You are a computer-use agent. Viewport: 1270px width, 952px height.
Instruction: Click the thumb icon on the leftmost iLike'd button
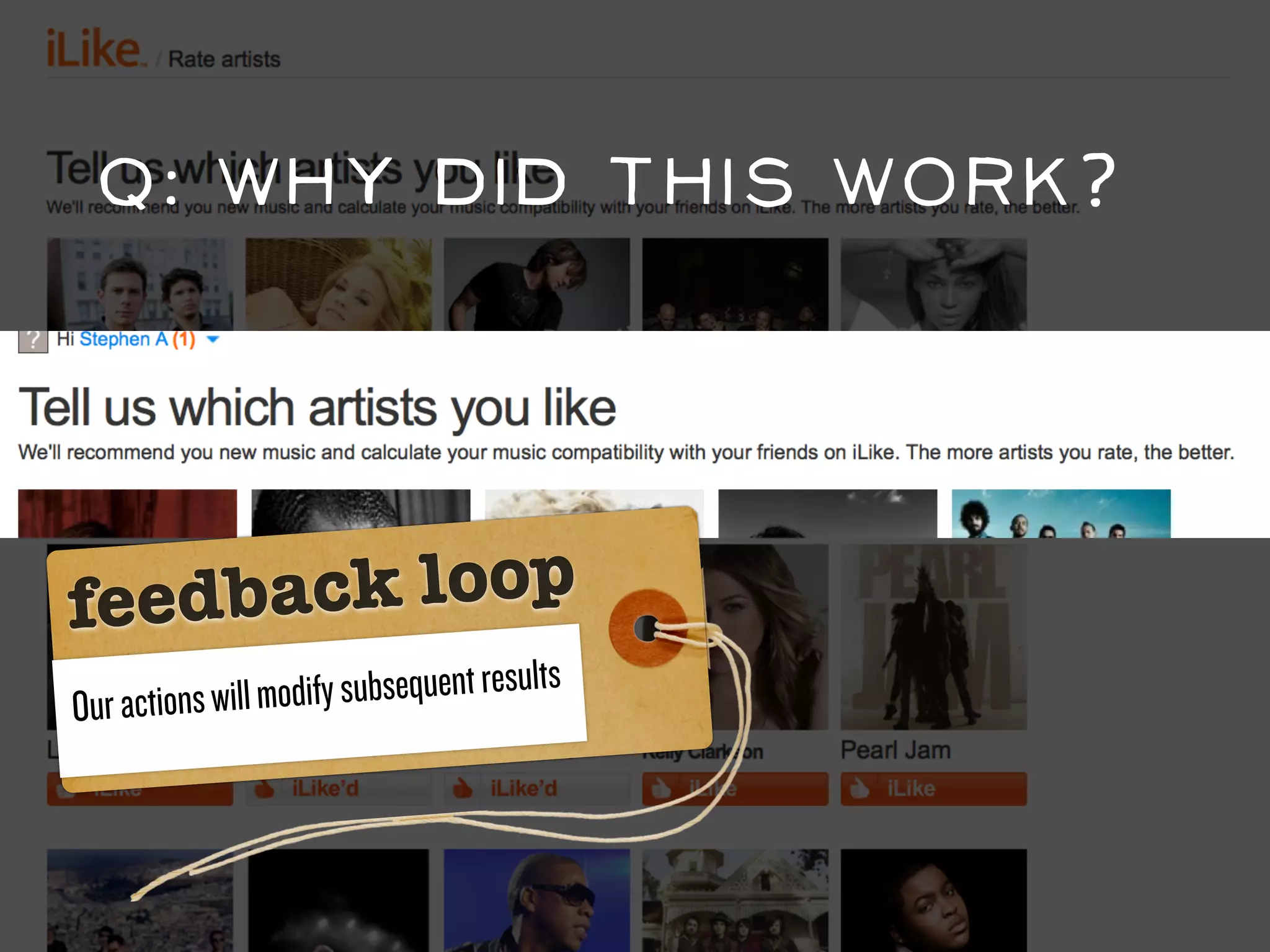coord(264,789)
